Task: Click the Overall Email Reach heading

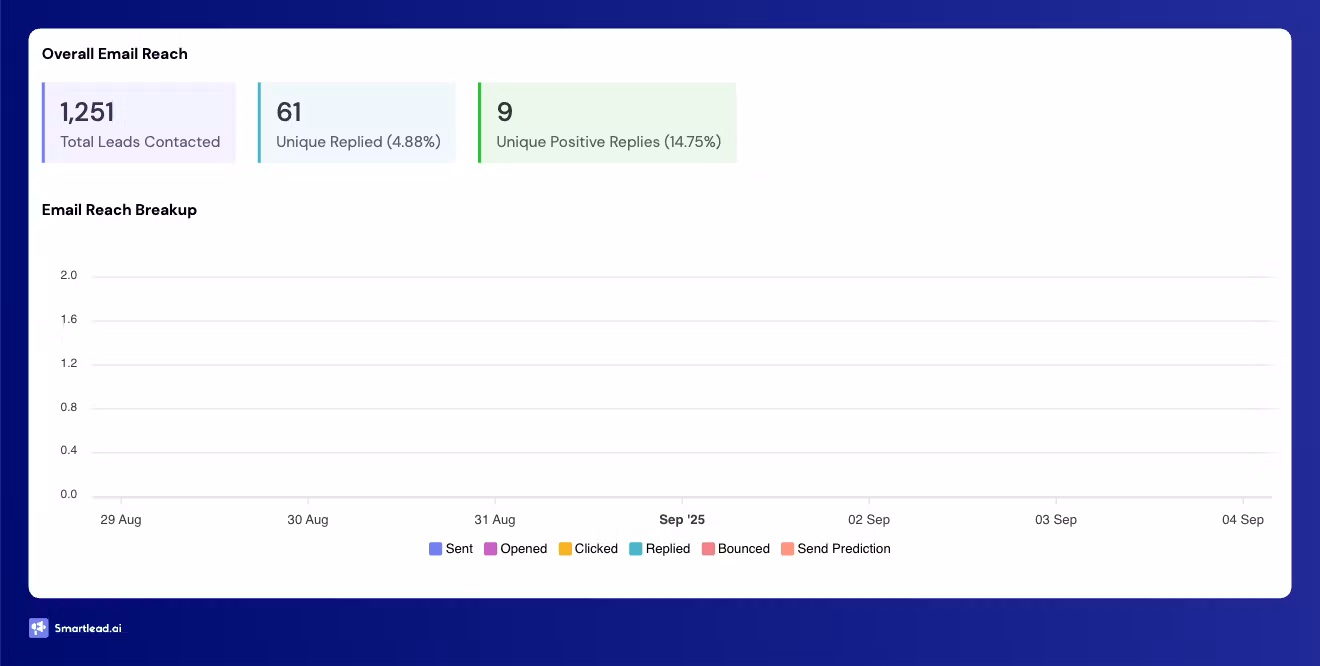Action: (115, 54)
